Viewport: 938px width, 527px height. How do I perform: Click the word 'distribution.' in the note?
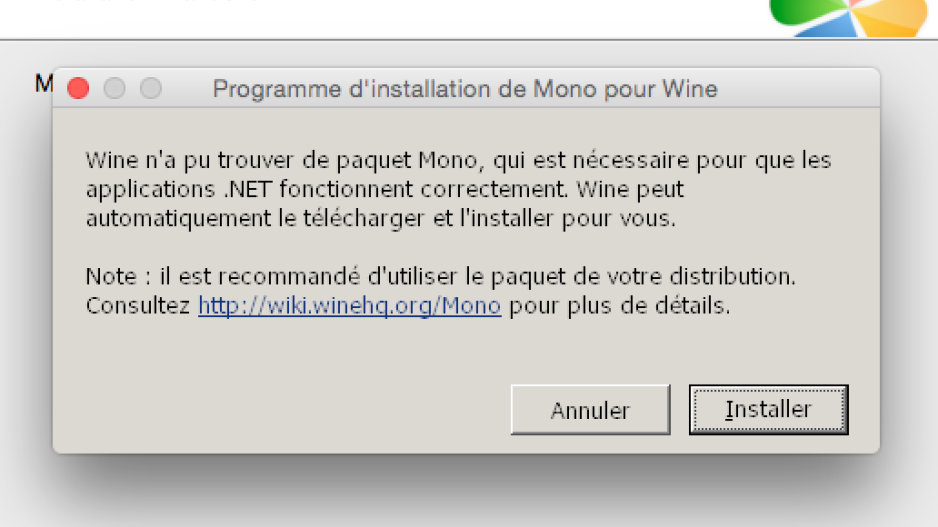point(732,276)
